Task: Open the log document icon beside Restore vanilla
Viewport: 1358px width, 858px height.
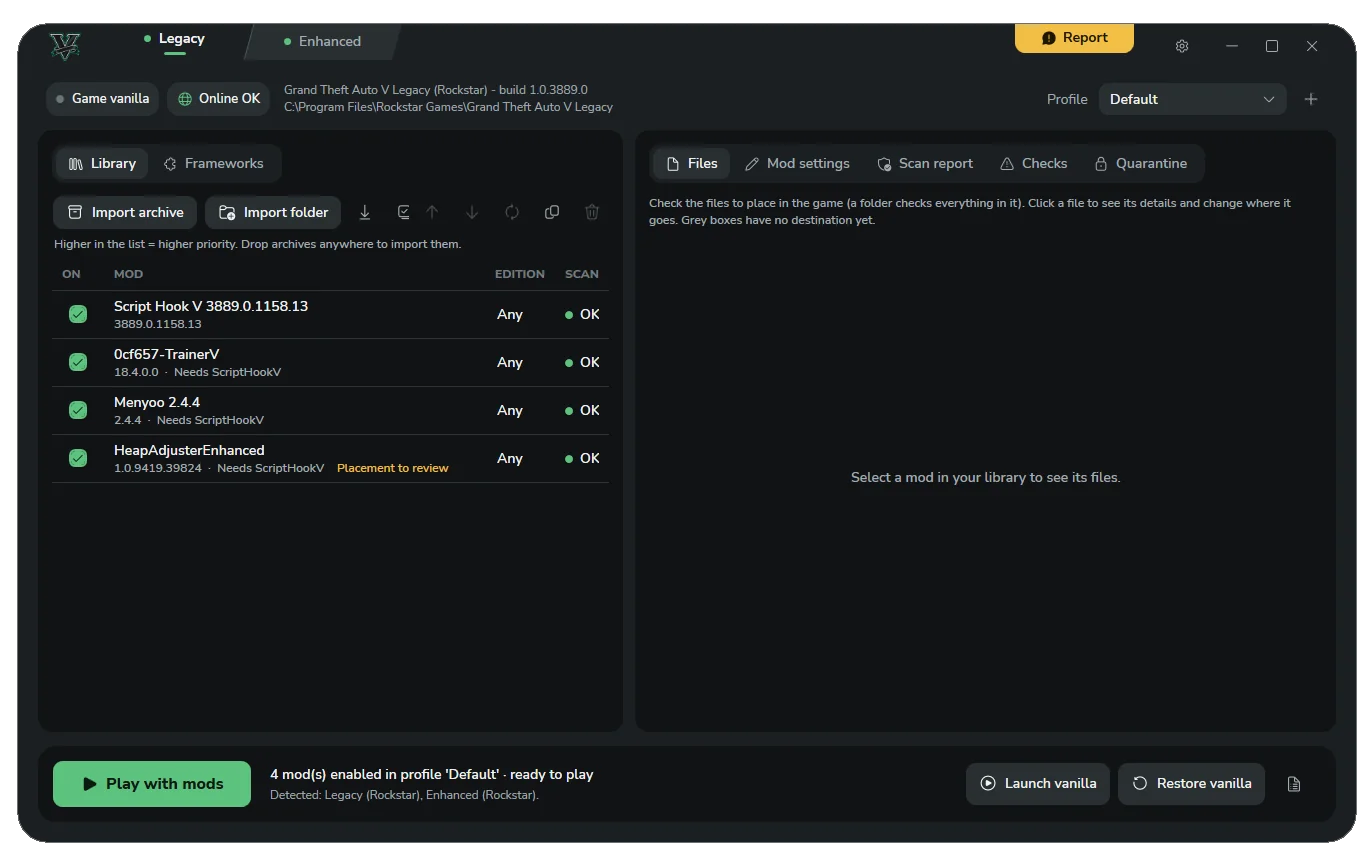Action: pyautogui.click(x=1294, y=784)
